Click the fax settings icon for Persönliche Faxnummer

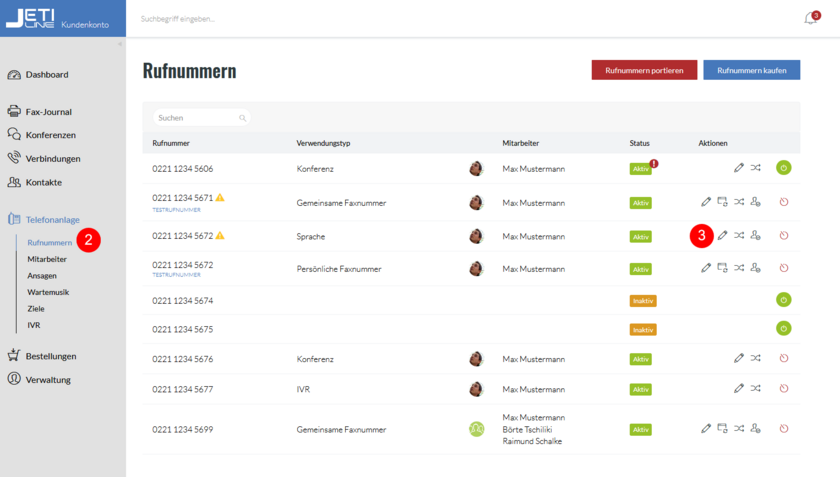722,268
